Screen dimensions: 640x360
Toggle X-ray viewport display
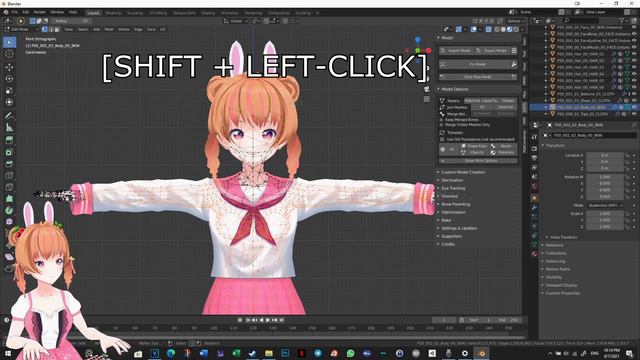489,29
